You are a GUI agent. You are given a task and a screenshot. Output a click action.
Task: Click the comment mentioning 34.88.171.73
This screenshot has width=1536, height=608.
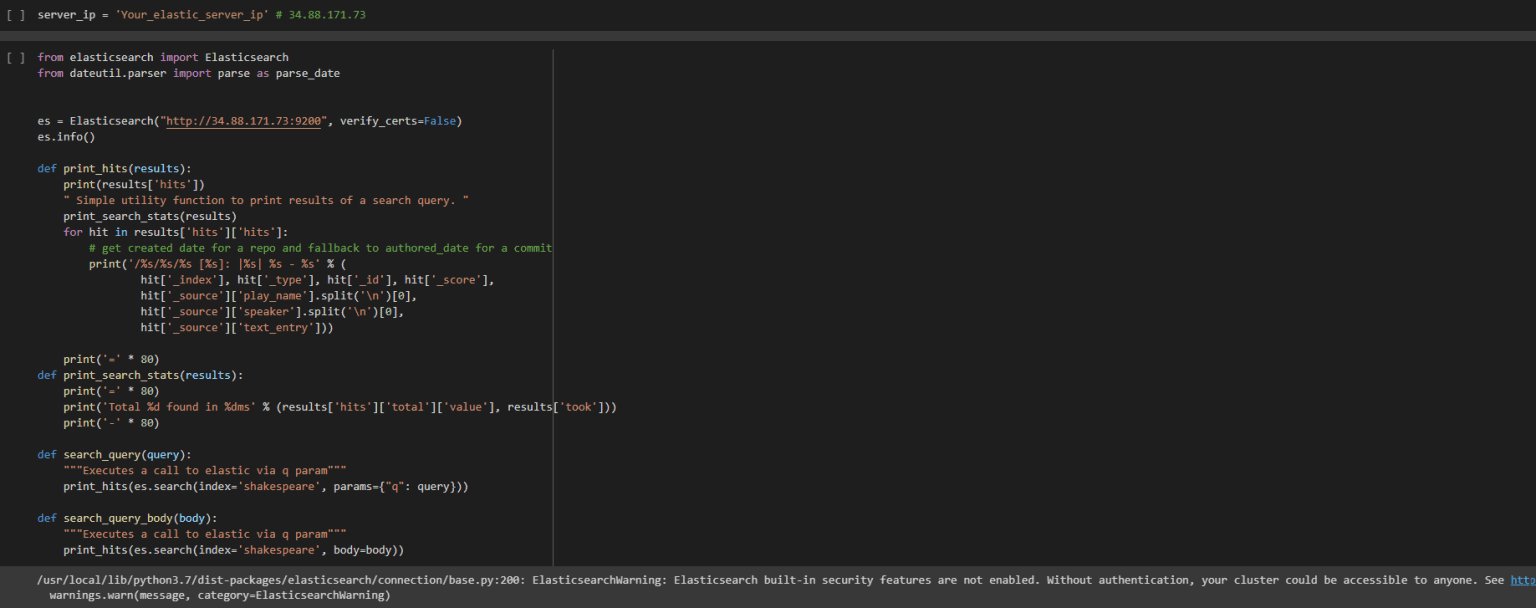pyautogui.click(x=320, y=15)
